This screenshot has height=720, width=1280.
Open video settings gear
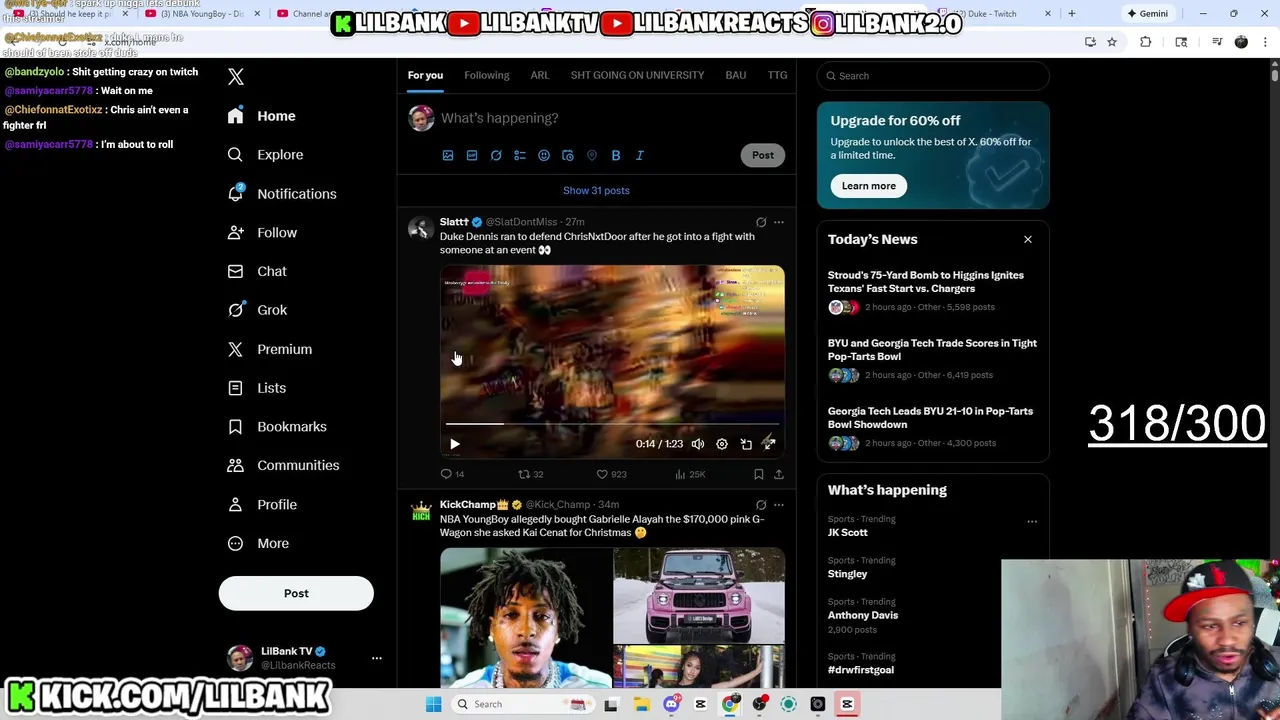point(722,444)
